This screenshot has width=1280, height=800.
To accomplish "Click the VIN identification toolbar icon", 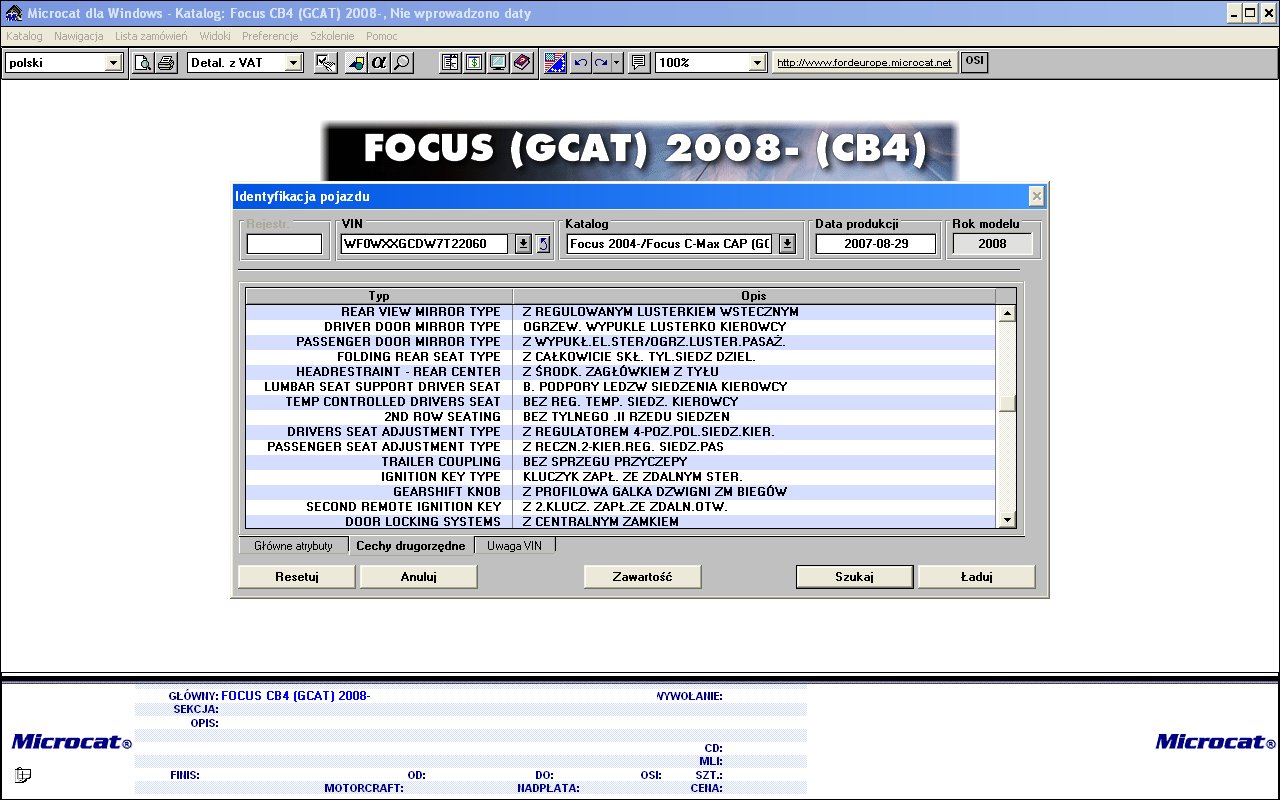I will click(326, 63).
